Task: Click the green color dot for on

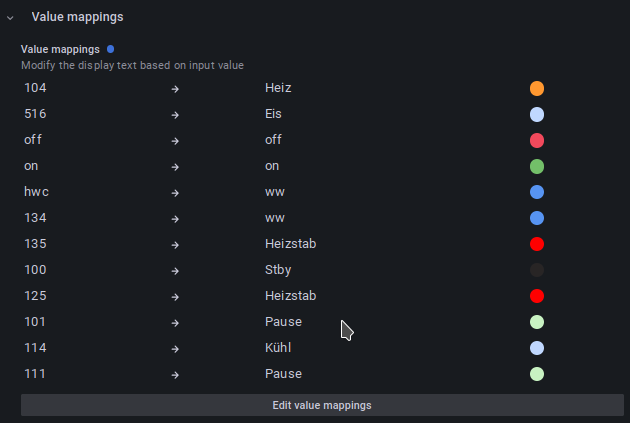Action: (x=537, y=166)
